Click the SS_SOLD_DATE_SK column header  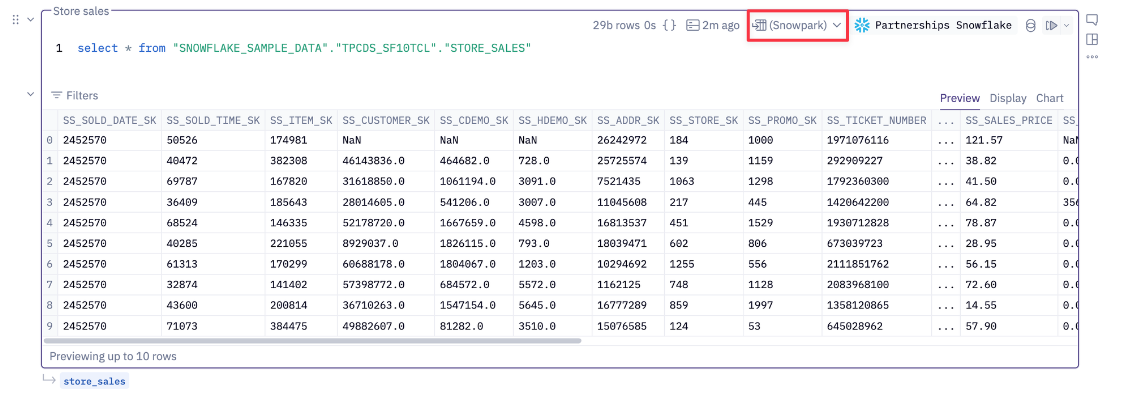[x=109, y=121]
